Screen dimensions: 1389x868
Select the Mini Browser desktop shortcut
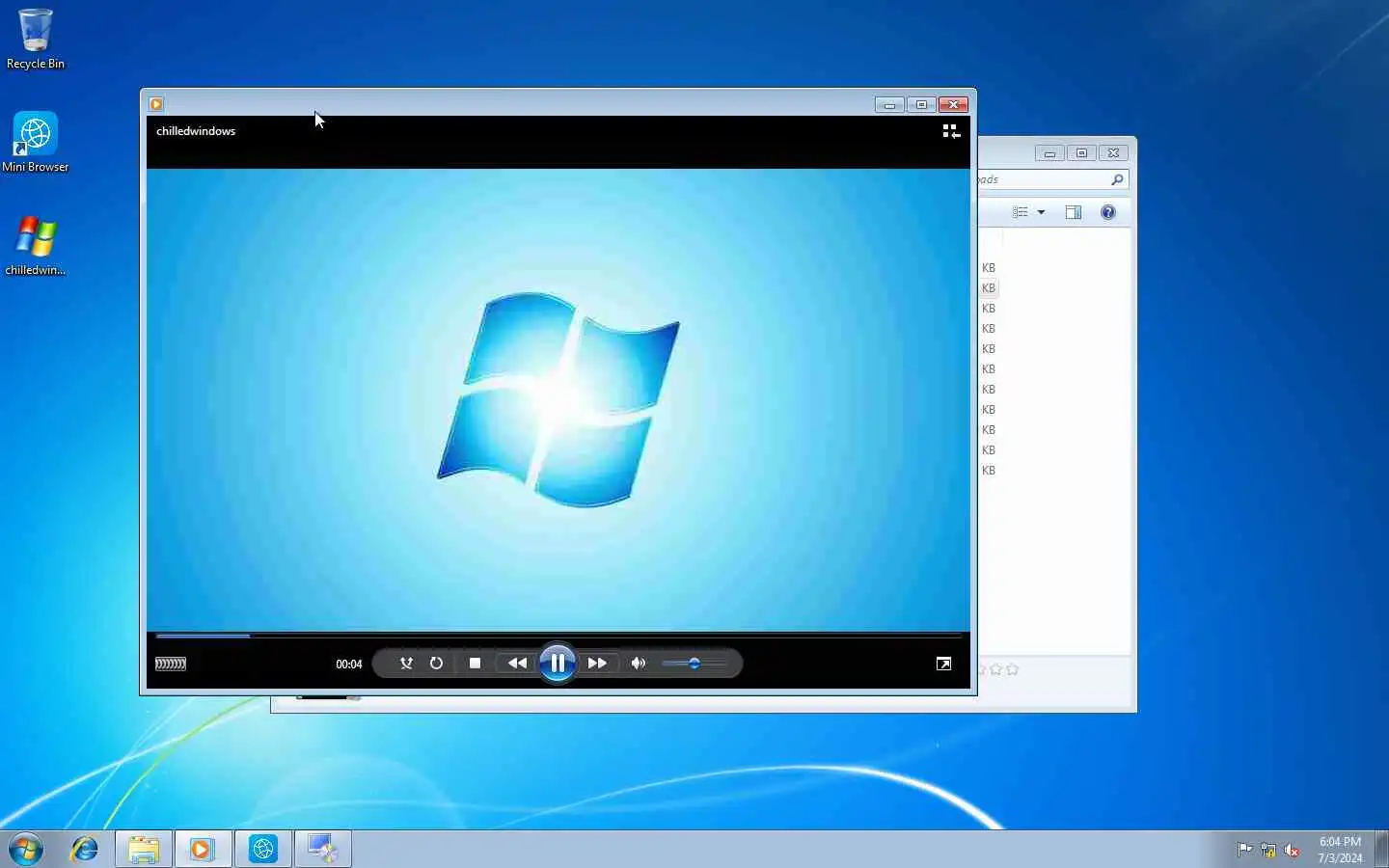pos(36,142)
